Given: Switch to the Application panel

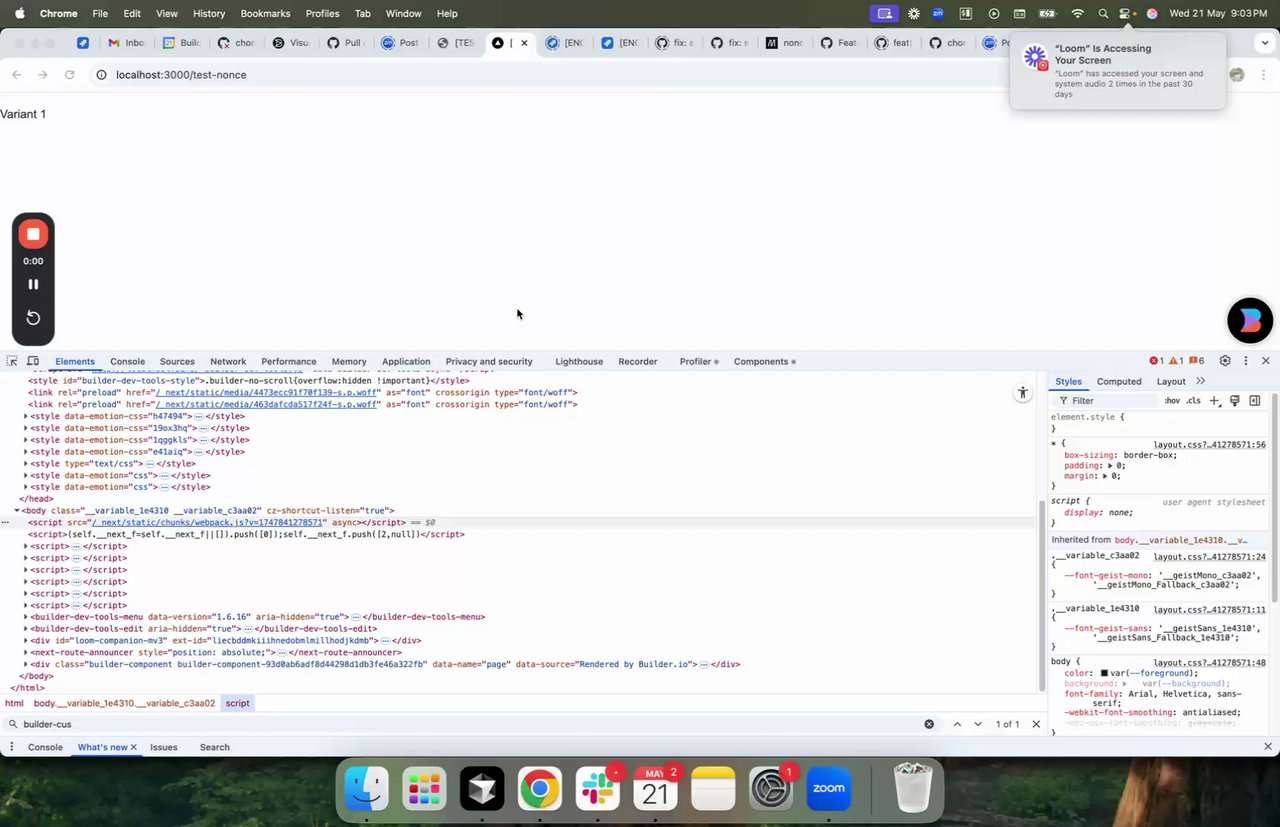Looking at the screenshot, I should 406,361.
